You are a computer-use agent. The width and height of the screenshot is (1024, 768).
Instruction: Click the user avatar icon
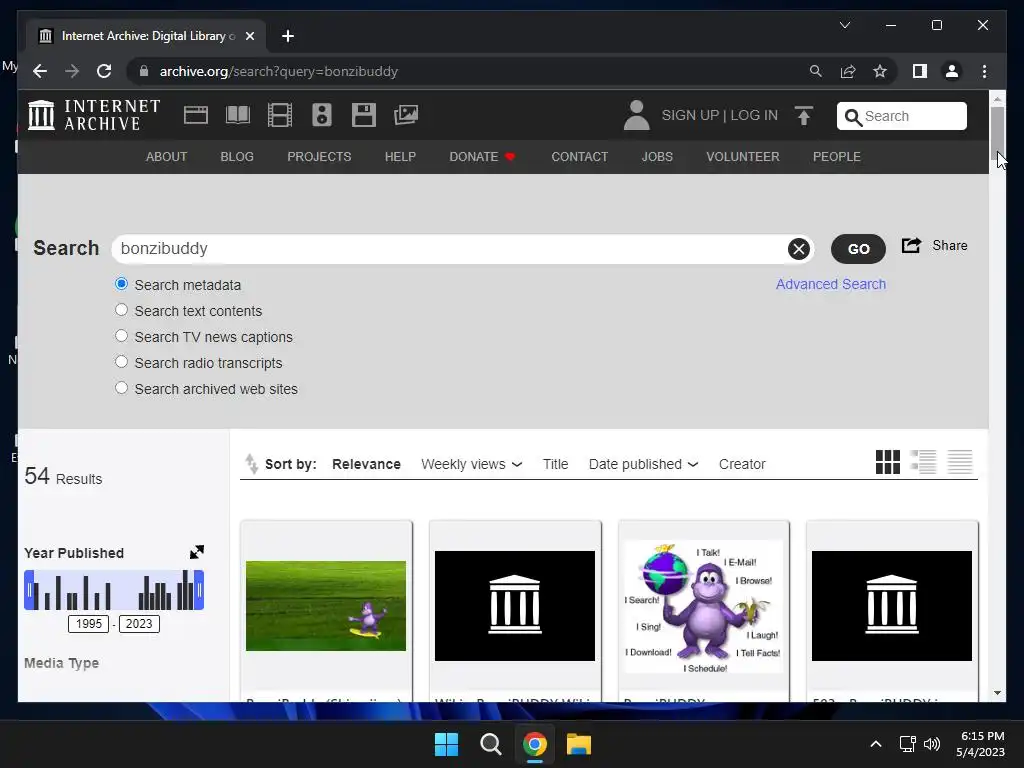(636, 116)
